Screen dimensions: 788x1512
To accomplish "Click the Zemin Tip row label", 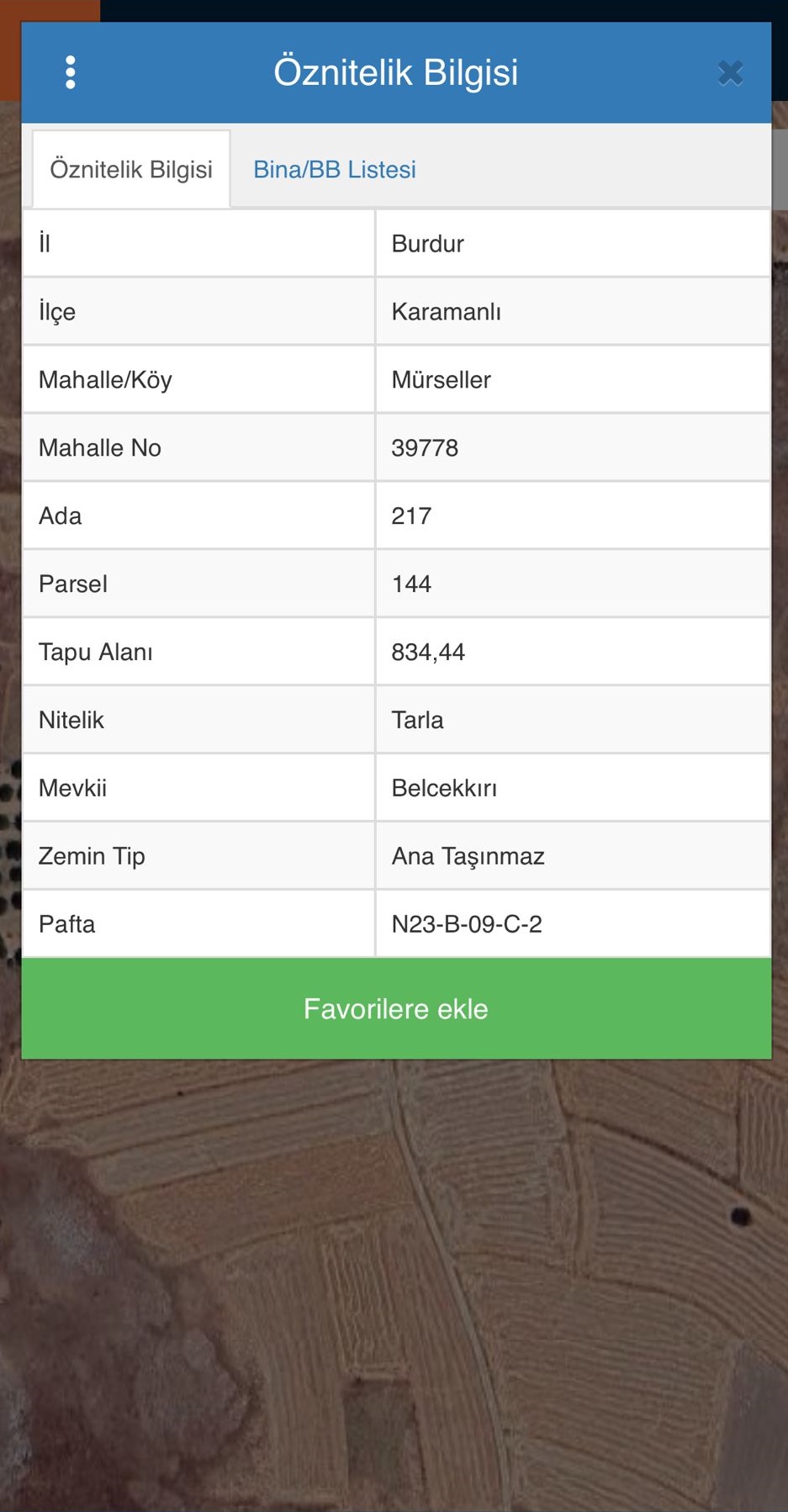I will pos(92,857).
